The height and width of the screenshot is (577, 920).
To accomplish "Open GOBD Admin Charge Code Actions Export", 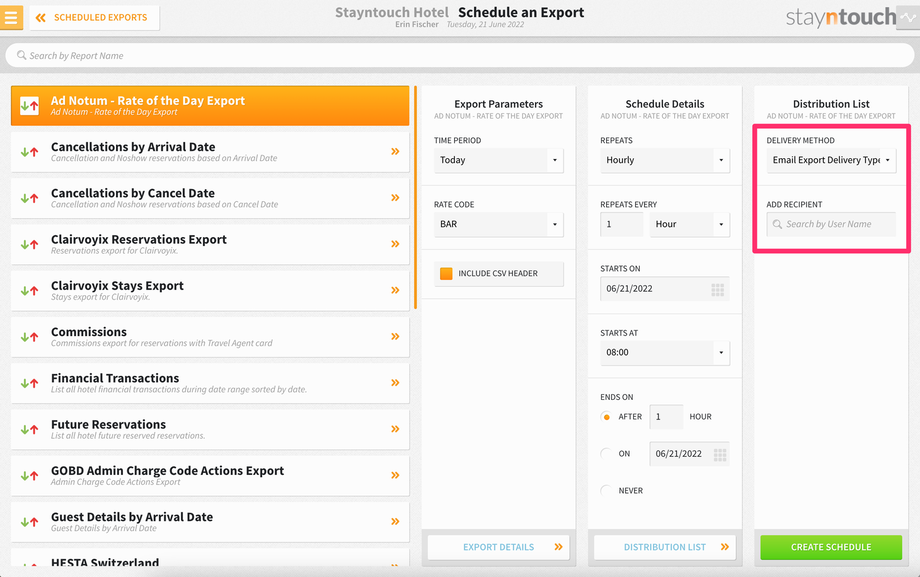I will pyautogui.click(x=210, y=475).
